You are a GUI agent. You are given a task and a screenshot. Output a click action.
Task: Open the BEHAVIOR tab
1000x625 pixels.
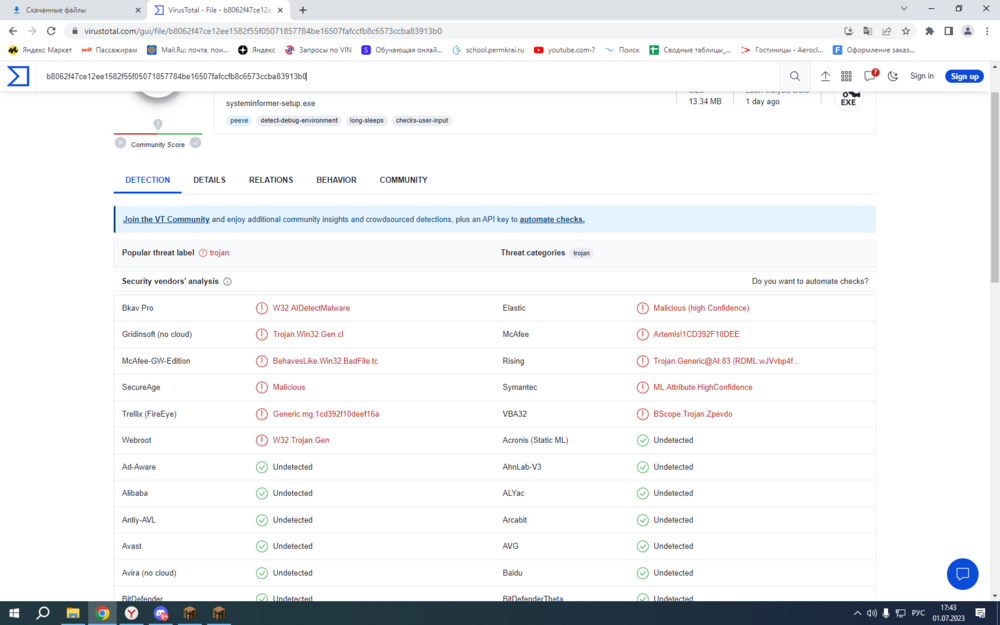pyautogui.click(x=336, y=180)
